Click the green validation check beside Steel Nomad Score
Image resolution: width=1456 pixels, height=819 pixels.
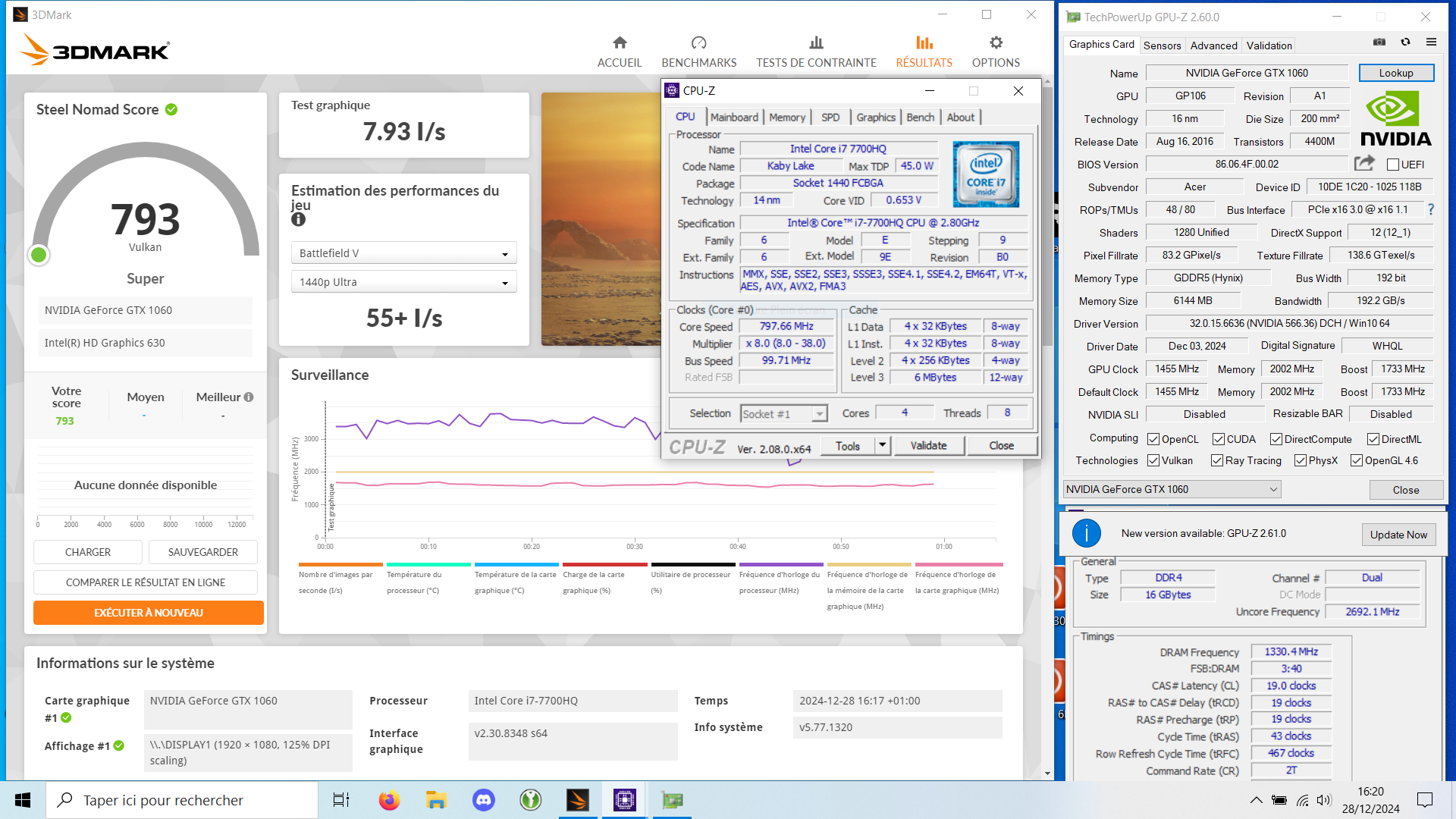[171, 109]
